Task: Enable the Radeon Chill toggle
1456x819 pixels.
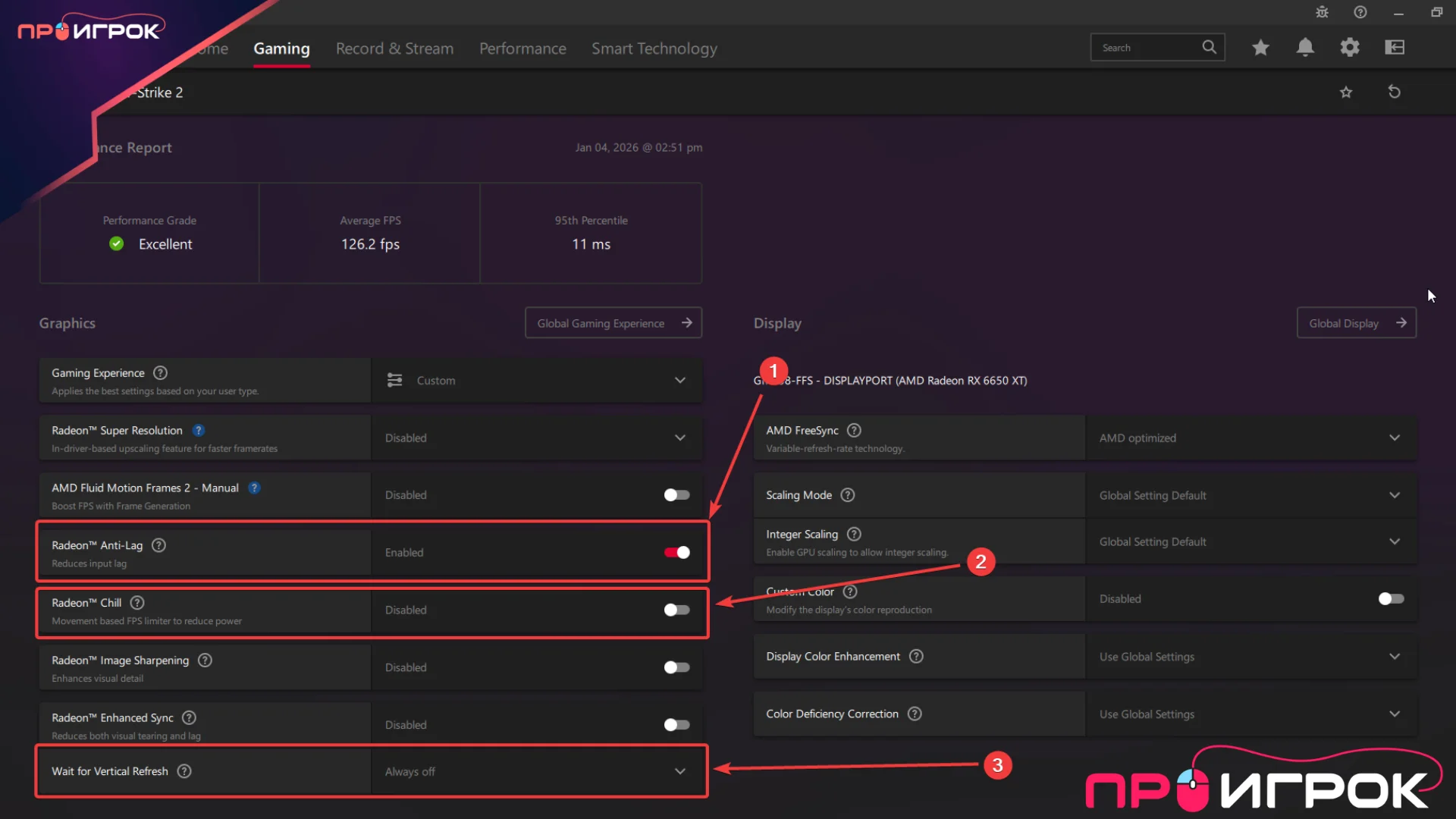Action: tap(676, 610)
